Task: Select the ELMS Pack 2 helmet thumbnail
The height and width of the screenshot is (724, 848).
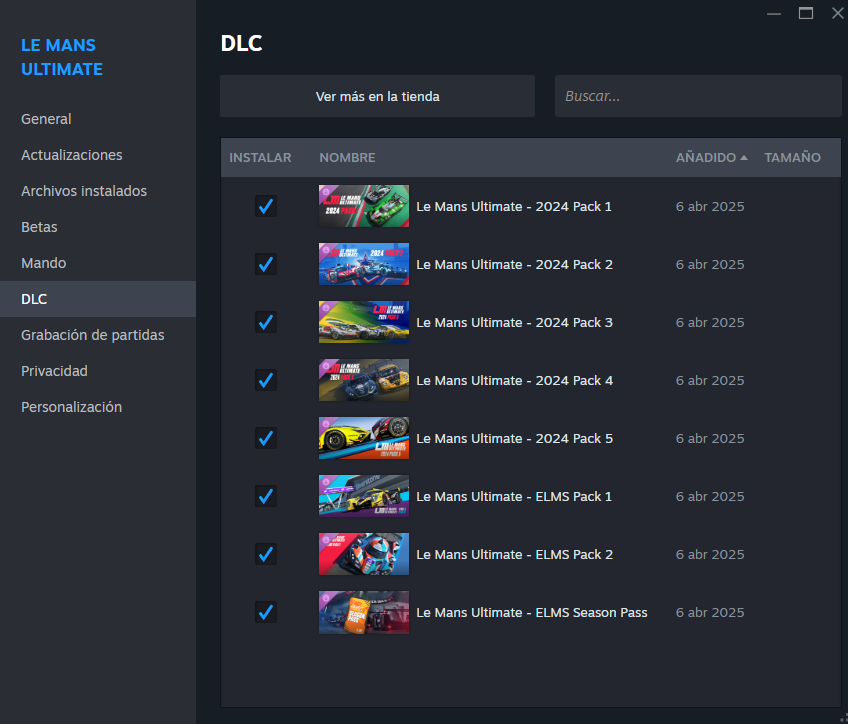Action: [363, 554]
